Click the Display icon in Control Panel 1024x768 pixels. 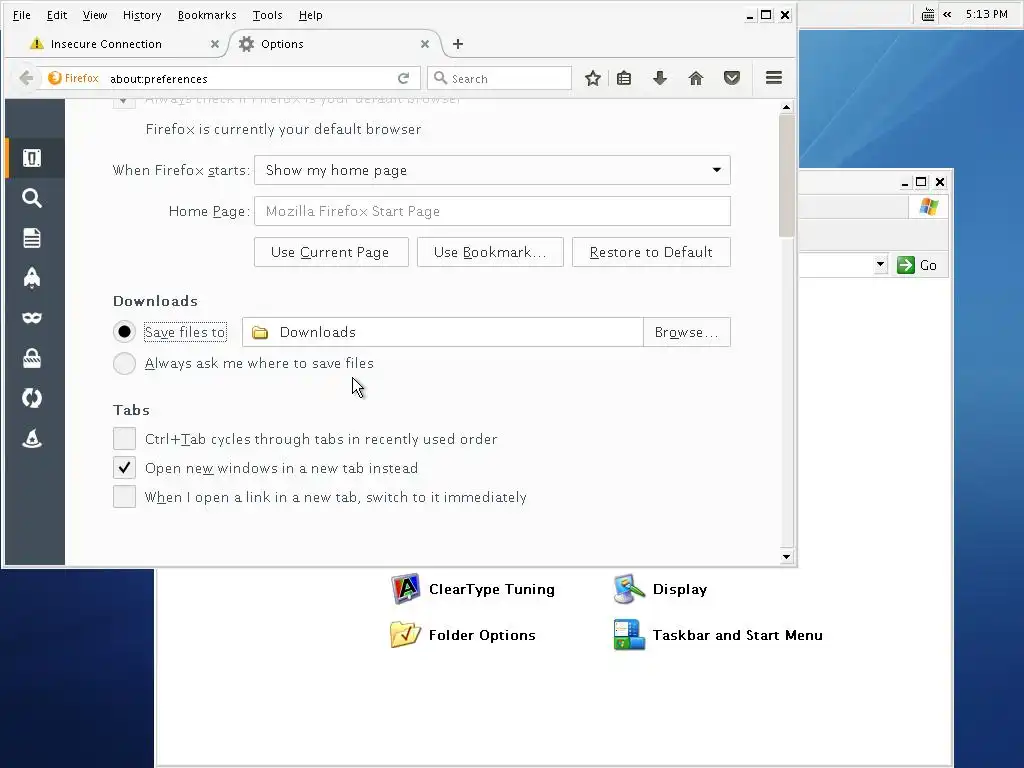coord(630,589)
